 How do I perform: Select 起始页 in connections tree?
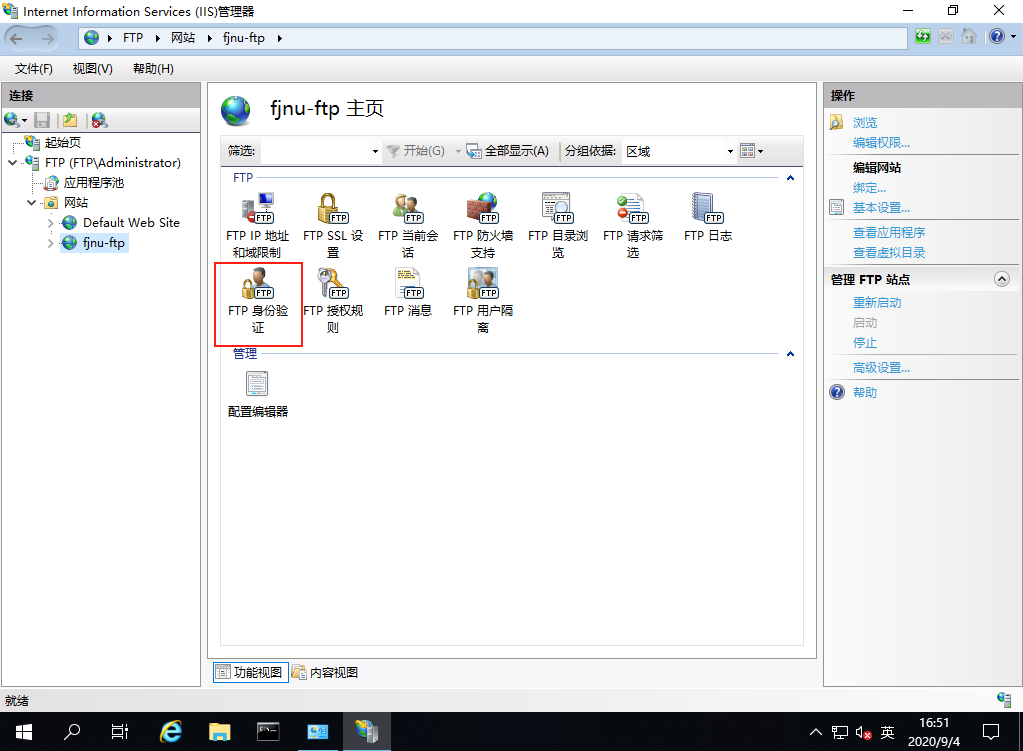[x=63, y=142]
